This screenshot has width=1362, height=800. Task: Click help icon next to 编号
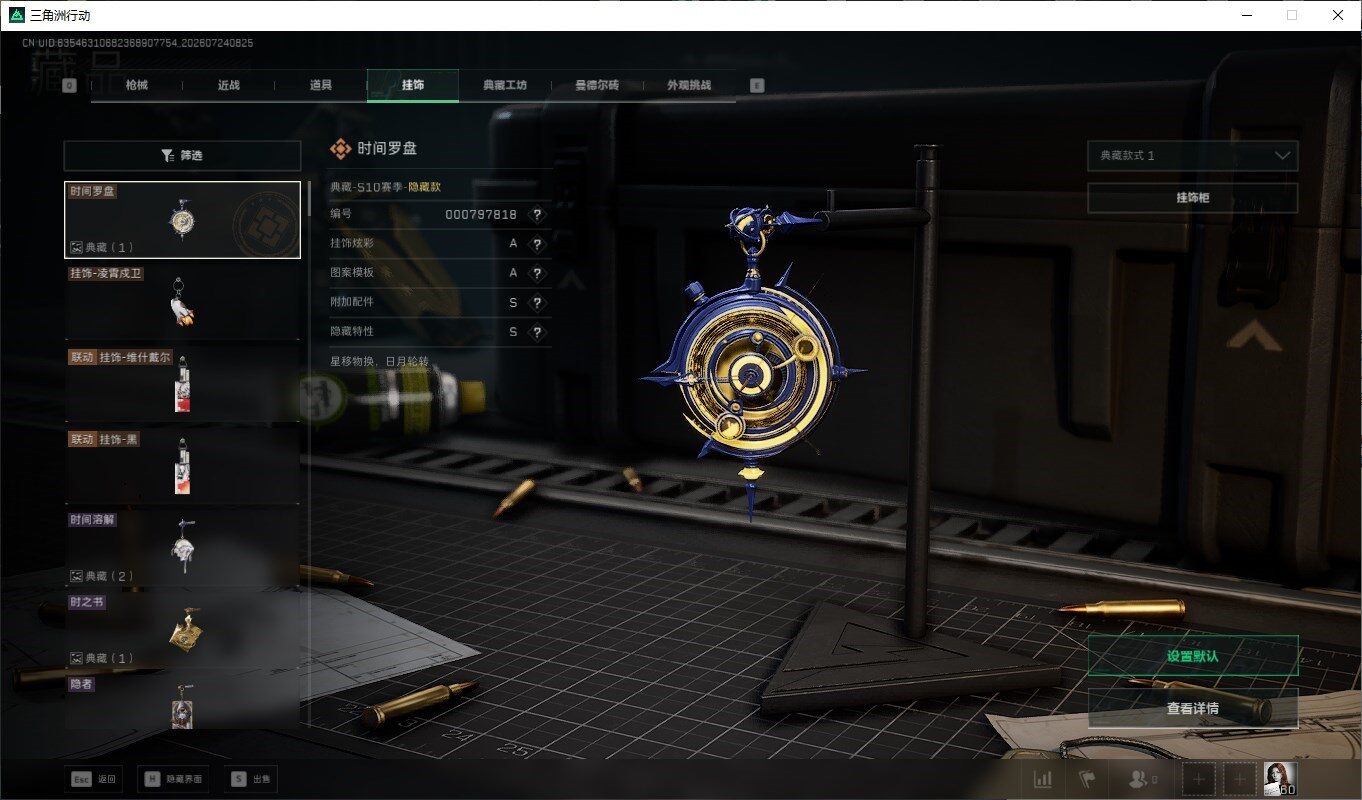[x=537, y=215]
